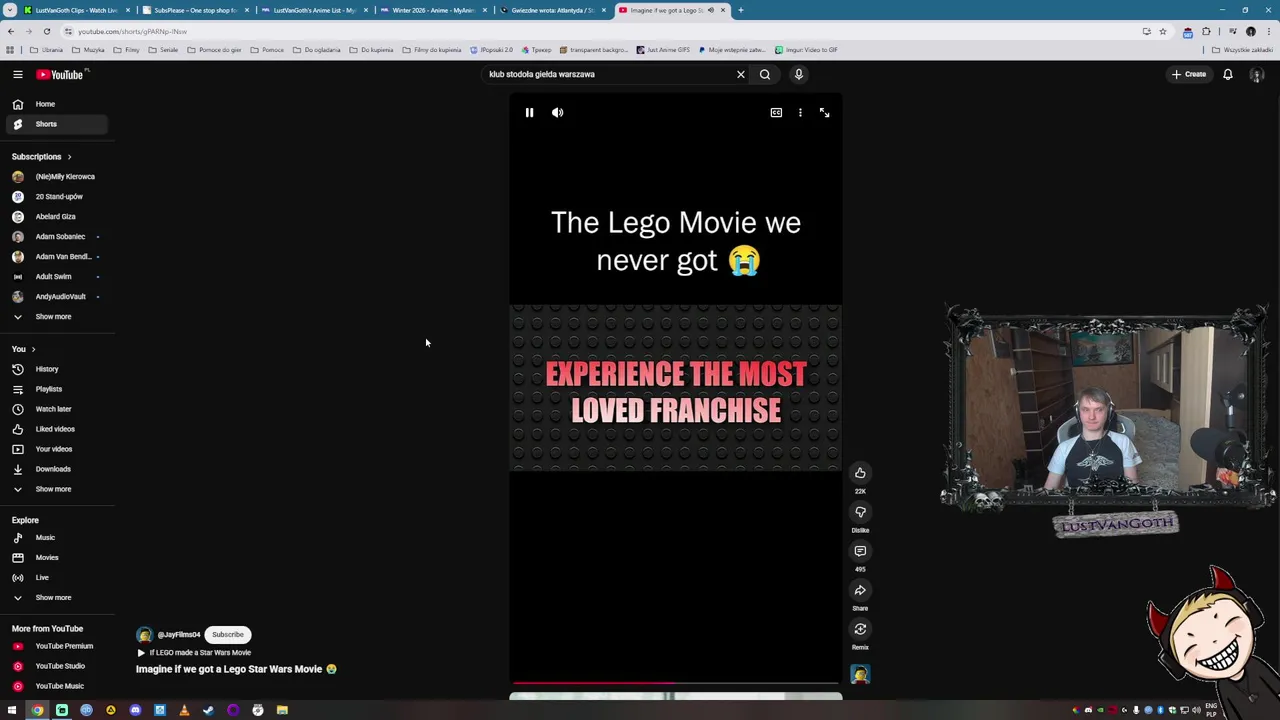
Task: Open Music in Explore
Action: (x=55, y=538)
